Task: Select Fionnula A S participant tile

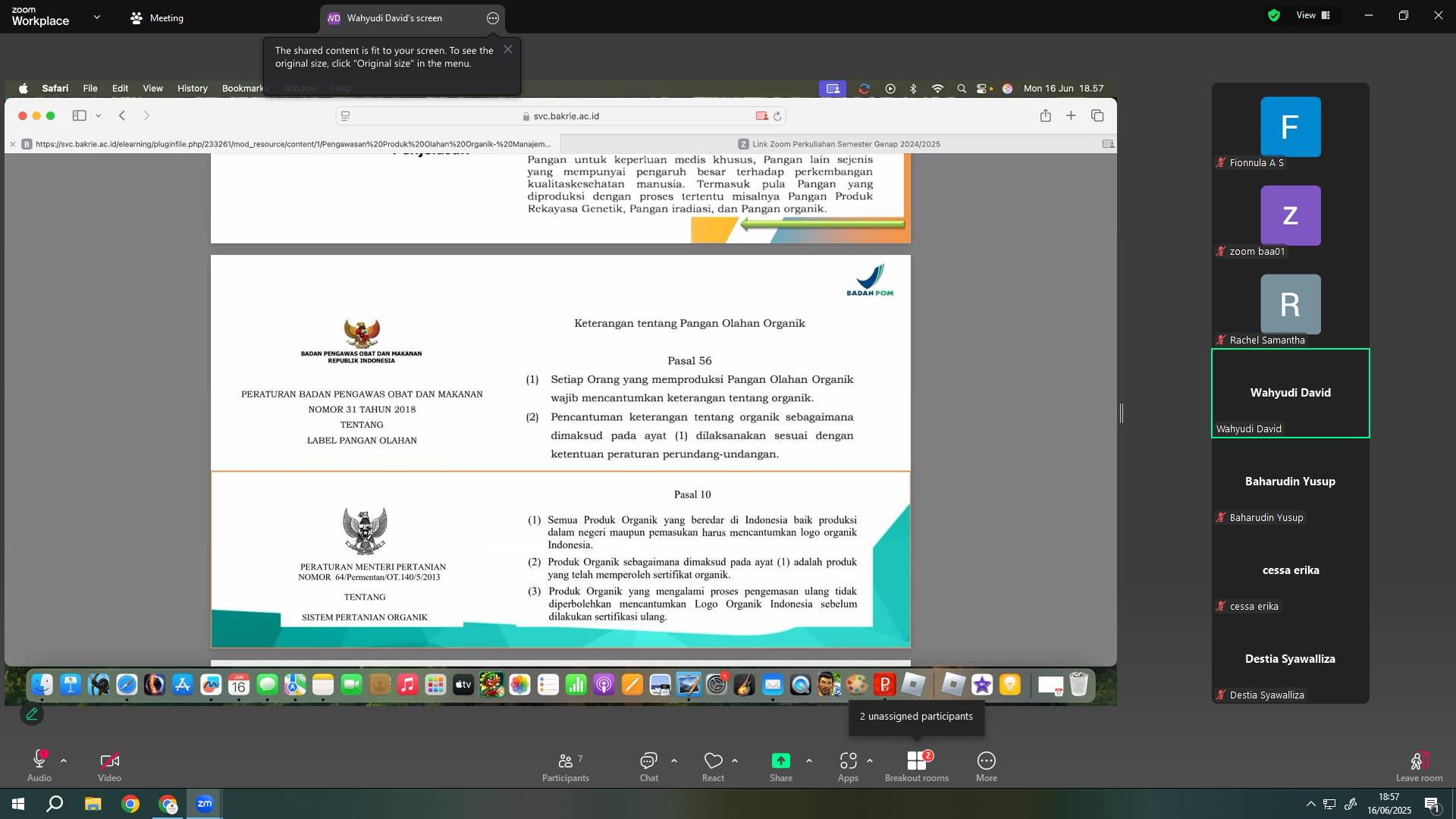Action: [x=1290, y=127]
